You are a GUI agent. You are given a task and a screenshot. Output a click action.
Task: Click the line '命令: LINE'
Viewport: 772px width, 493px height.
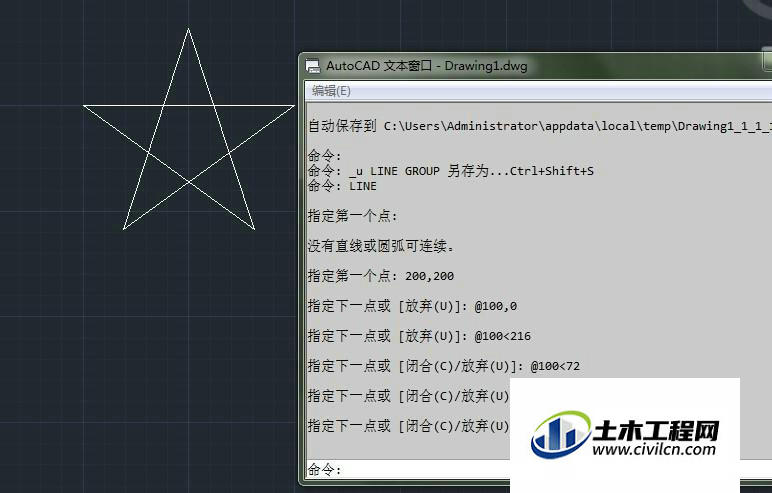tap(342, 186)
